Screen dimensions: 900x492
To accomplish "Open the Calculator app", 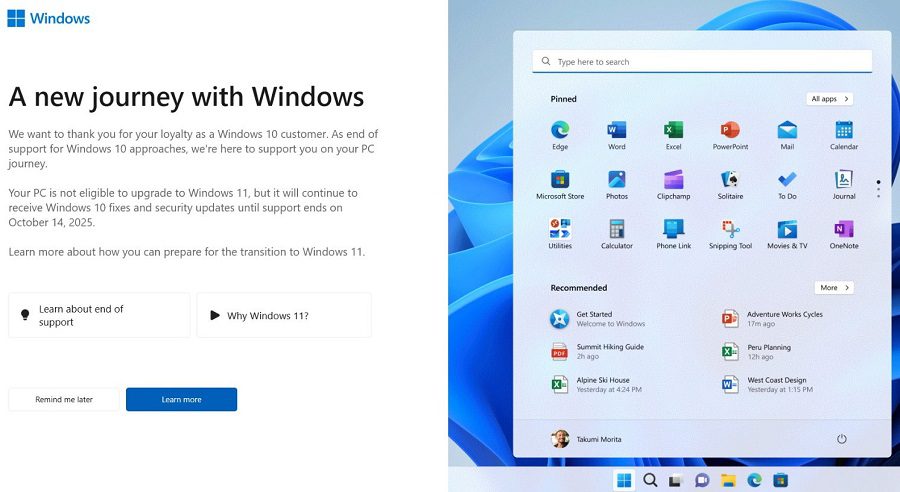I will point(616,234).
